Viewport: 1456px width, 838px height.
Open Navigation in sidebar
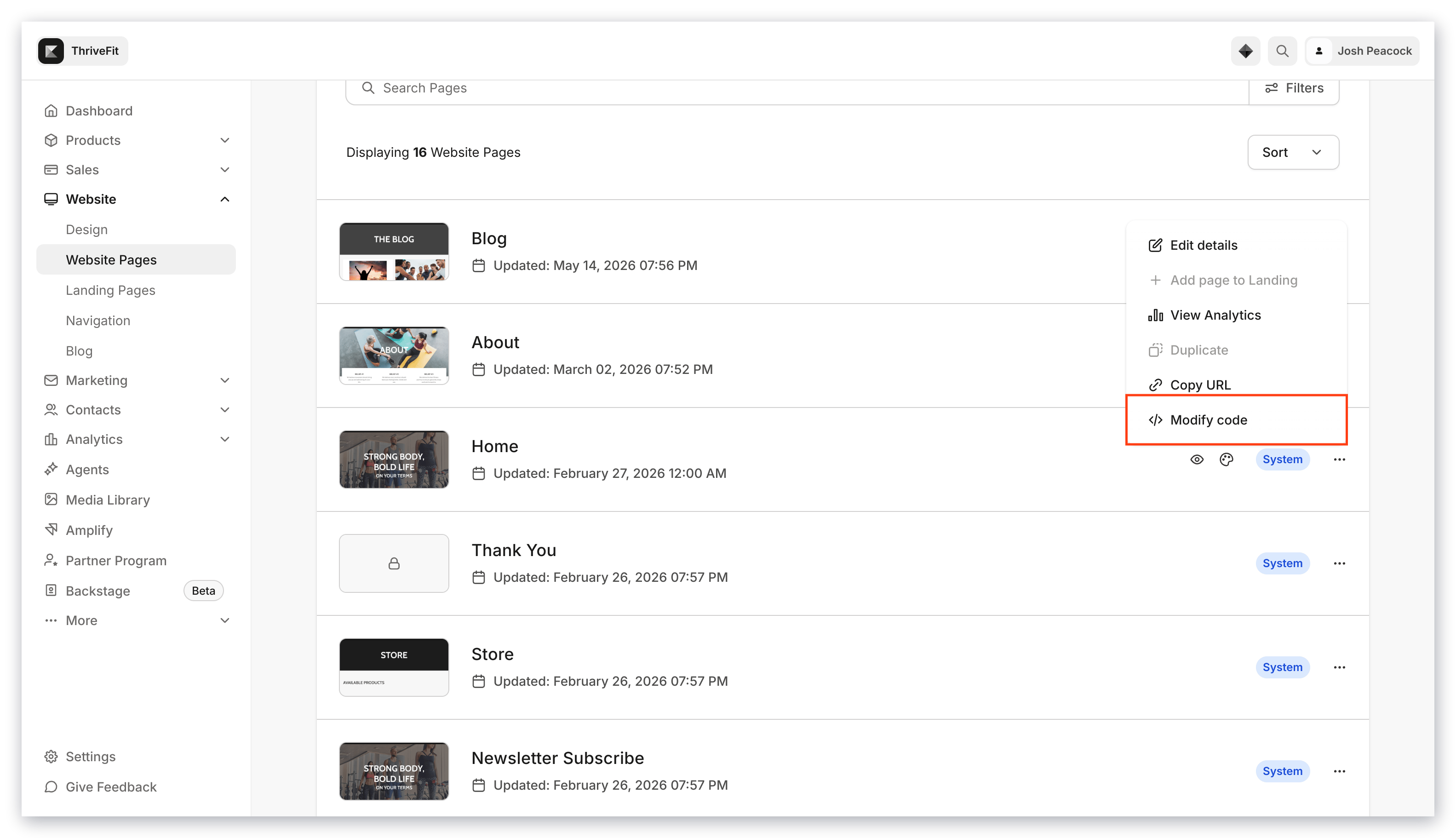pos(98,320)
